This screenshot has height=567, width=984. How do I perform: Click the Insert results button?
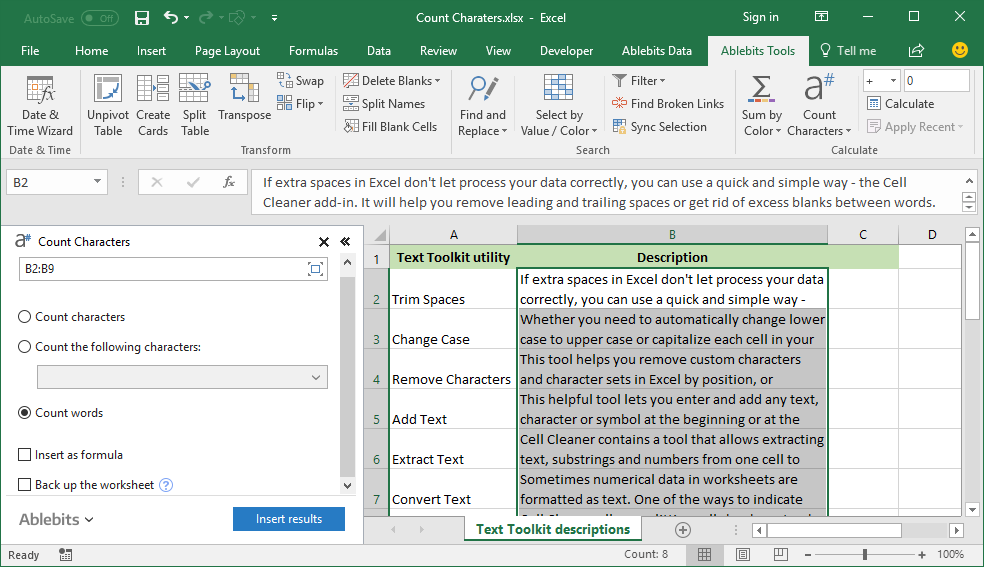(x=289, y=519)
